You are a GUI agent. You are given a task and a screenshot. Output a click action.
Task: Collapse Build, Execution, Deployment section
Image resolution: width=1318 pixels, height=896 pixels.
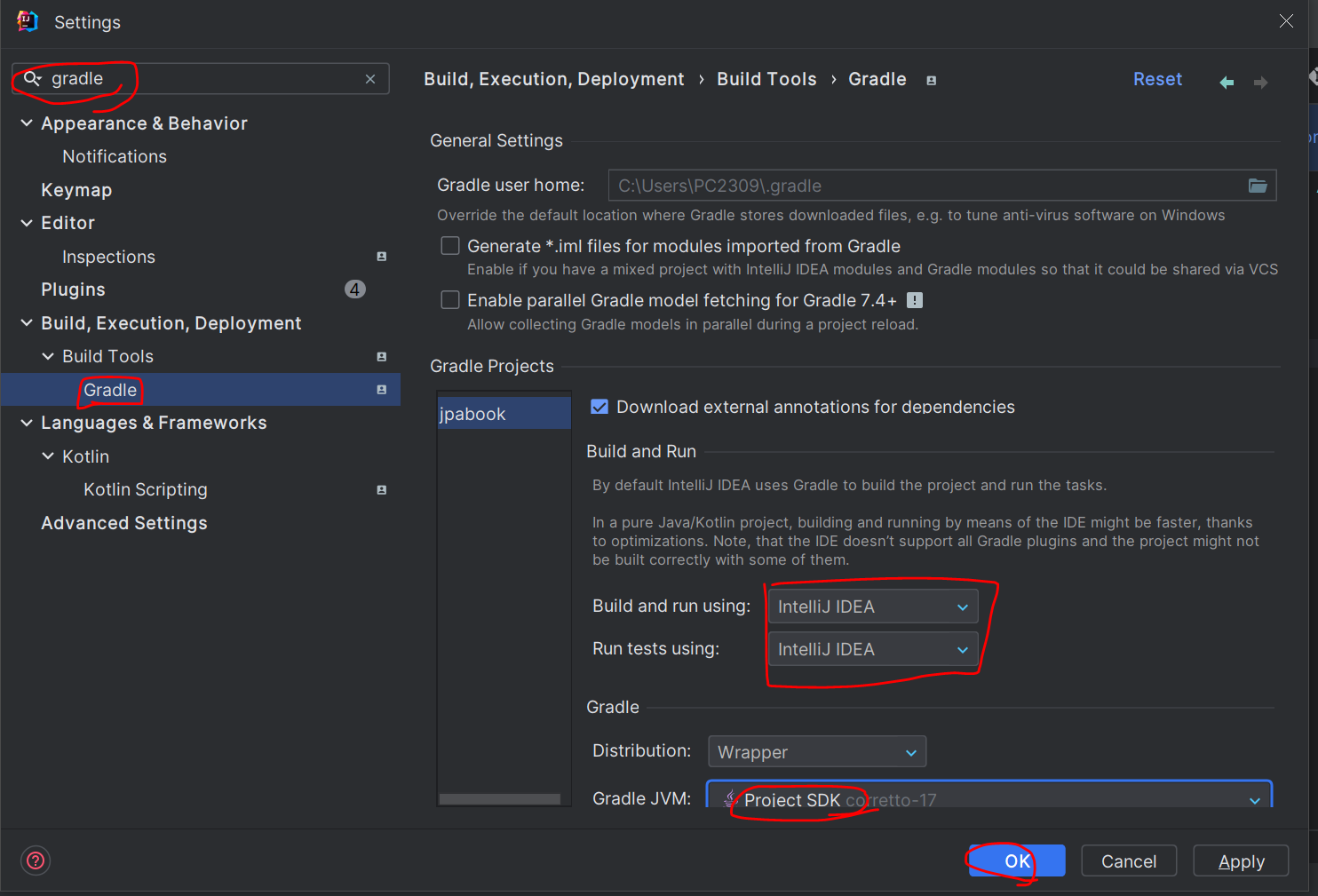(x=27, y=323)
